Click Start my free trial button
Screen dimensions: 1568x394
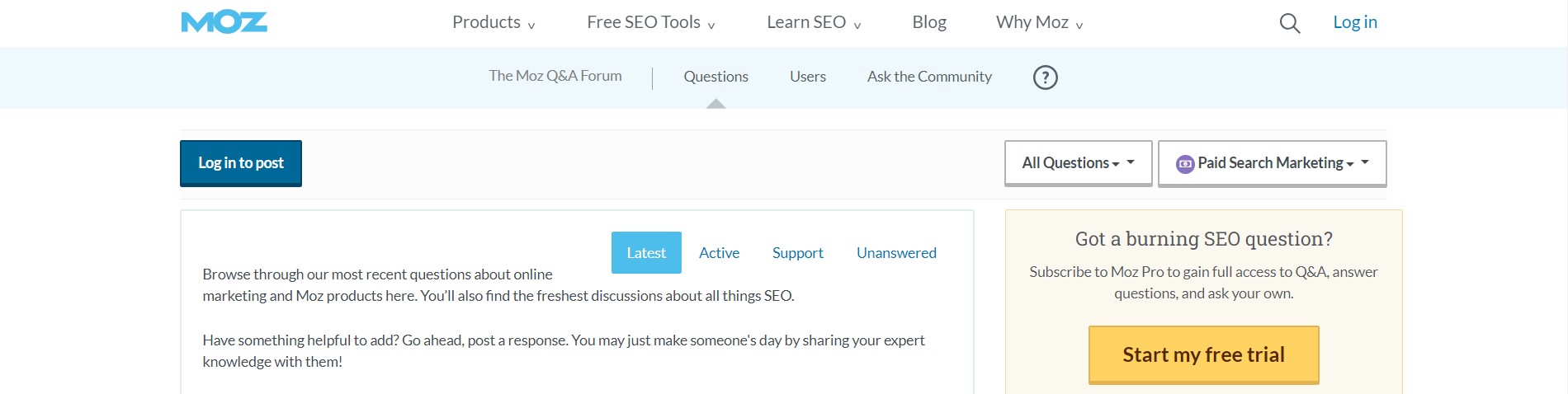[1203, 354]
